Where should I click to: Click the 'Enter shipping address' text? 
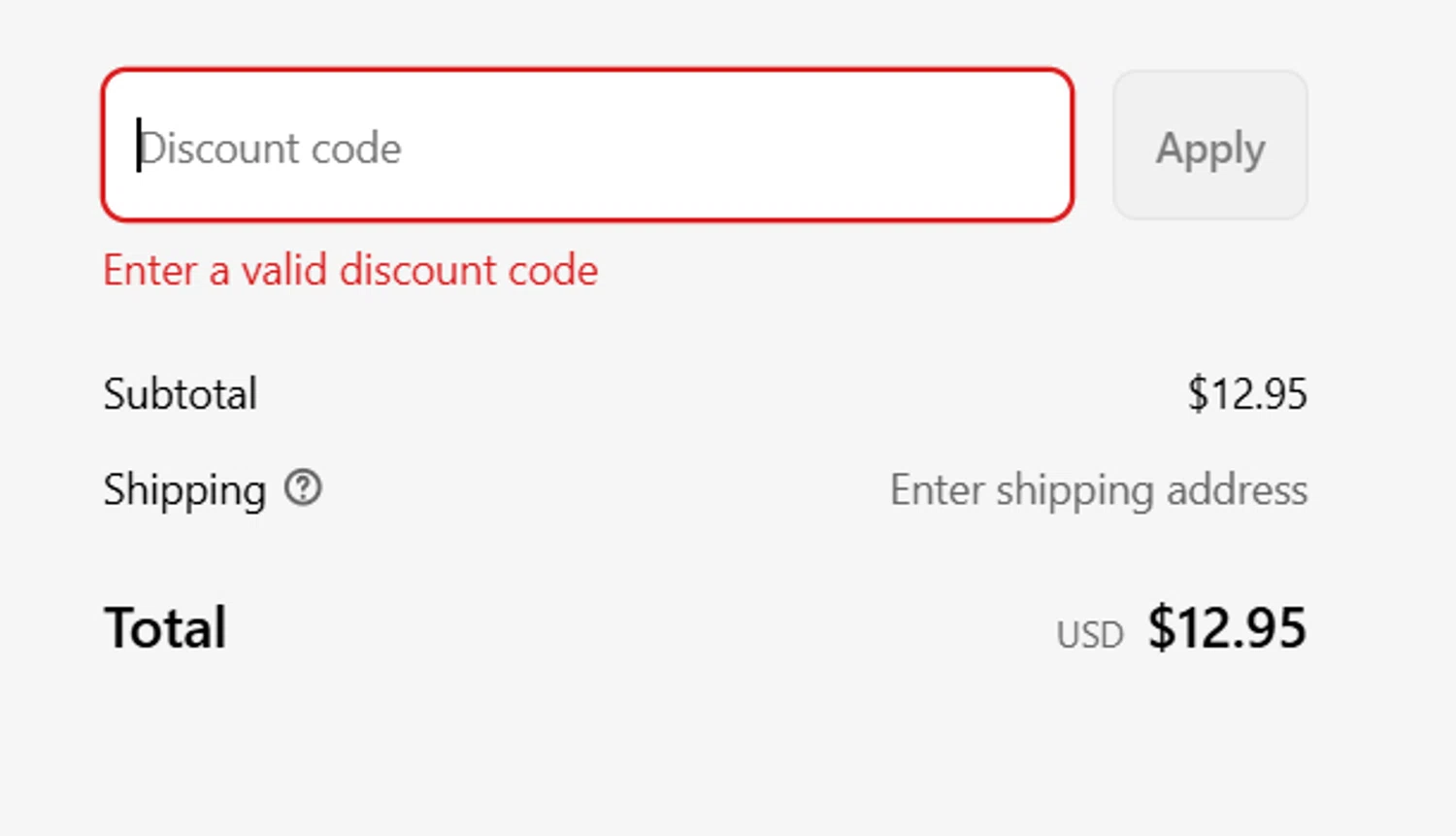pyautogui.click(x=1098, y=490)
